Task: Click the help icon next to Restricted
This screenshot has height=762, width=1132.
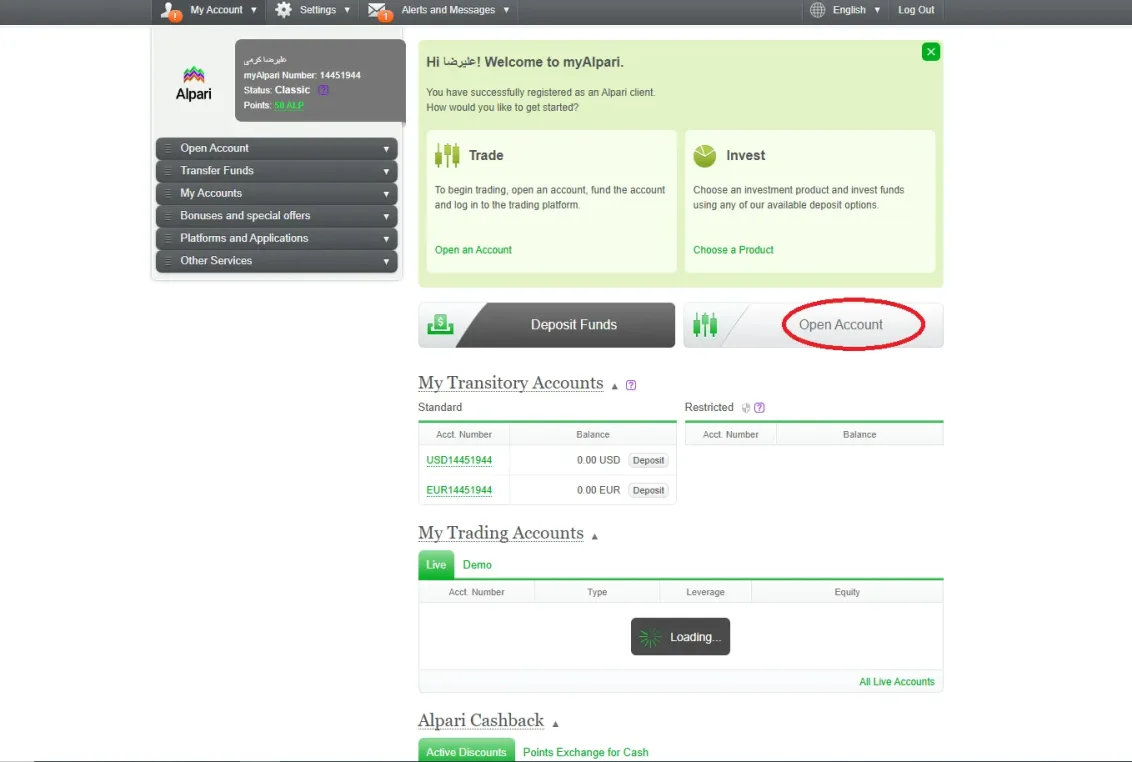Action: pos(759,407)
